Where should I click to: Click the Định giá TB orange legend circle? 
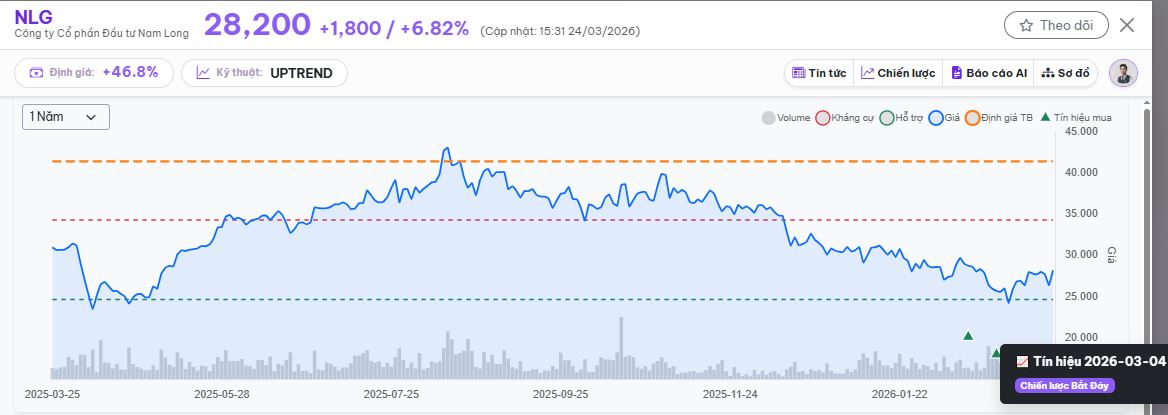[x=972, y=118]
